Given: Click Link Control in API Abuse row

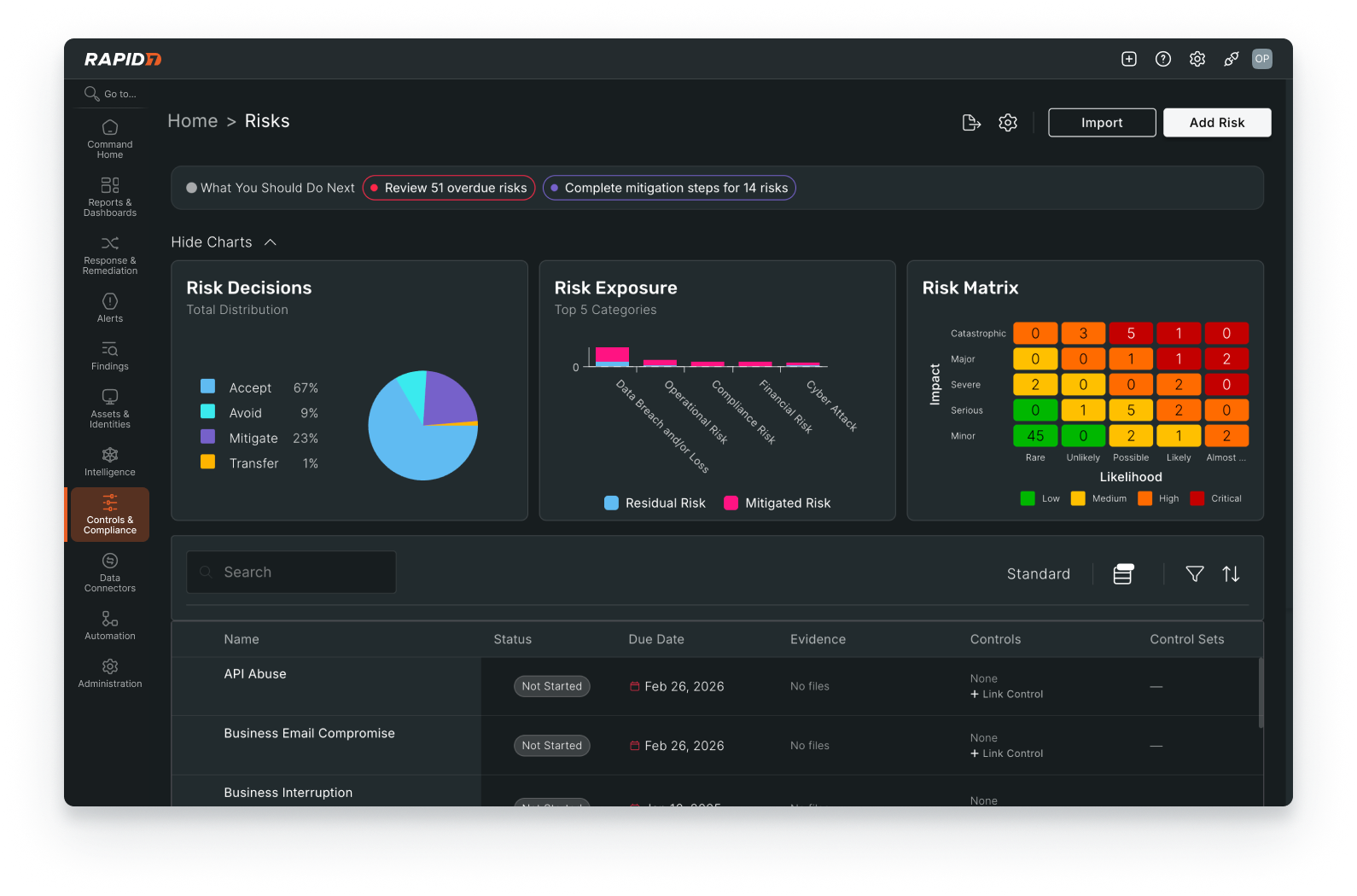Looking at the screenshot, I should pyautogui.click(x=1006, y=695).
